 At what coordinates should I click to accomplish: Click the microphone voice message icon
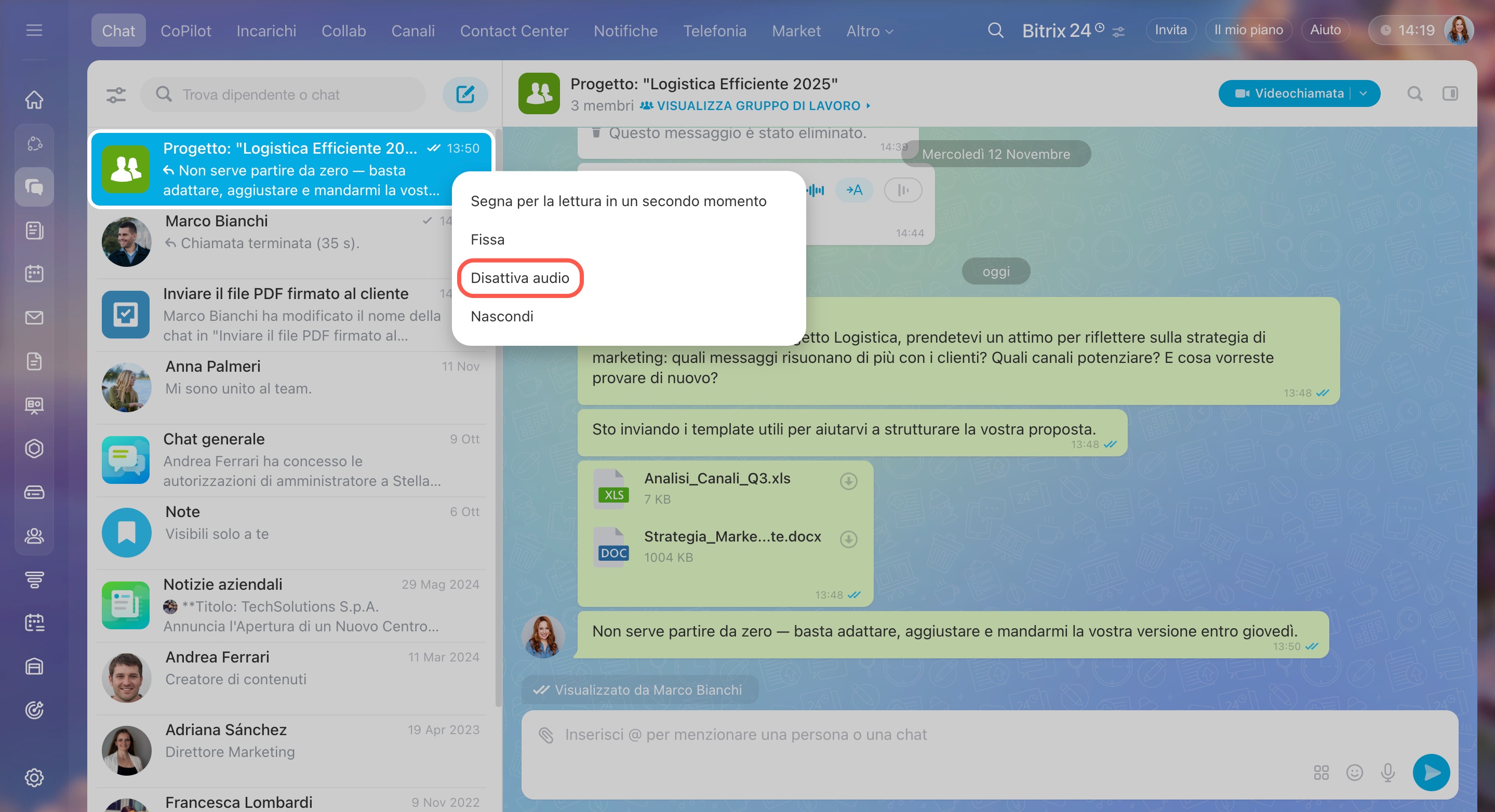pyautogui.click(x=1387, y=772)
